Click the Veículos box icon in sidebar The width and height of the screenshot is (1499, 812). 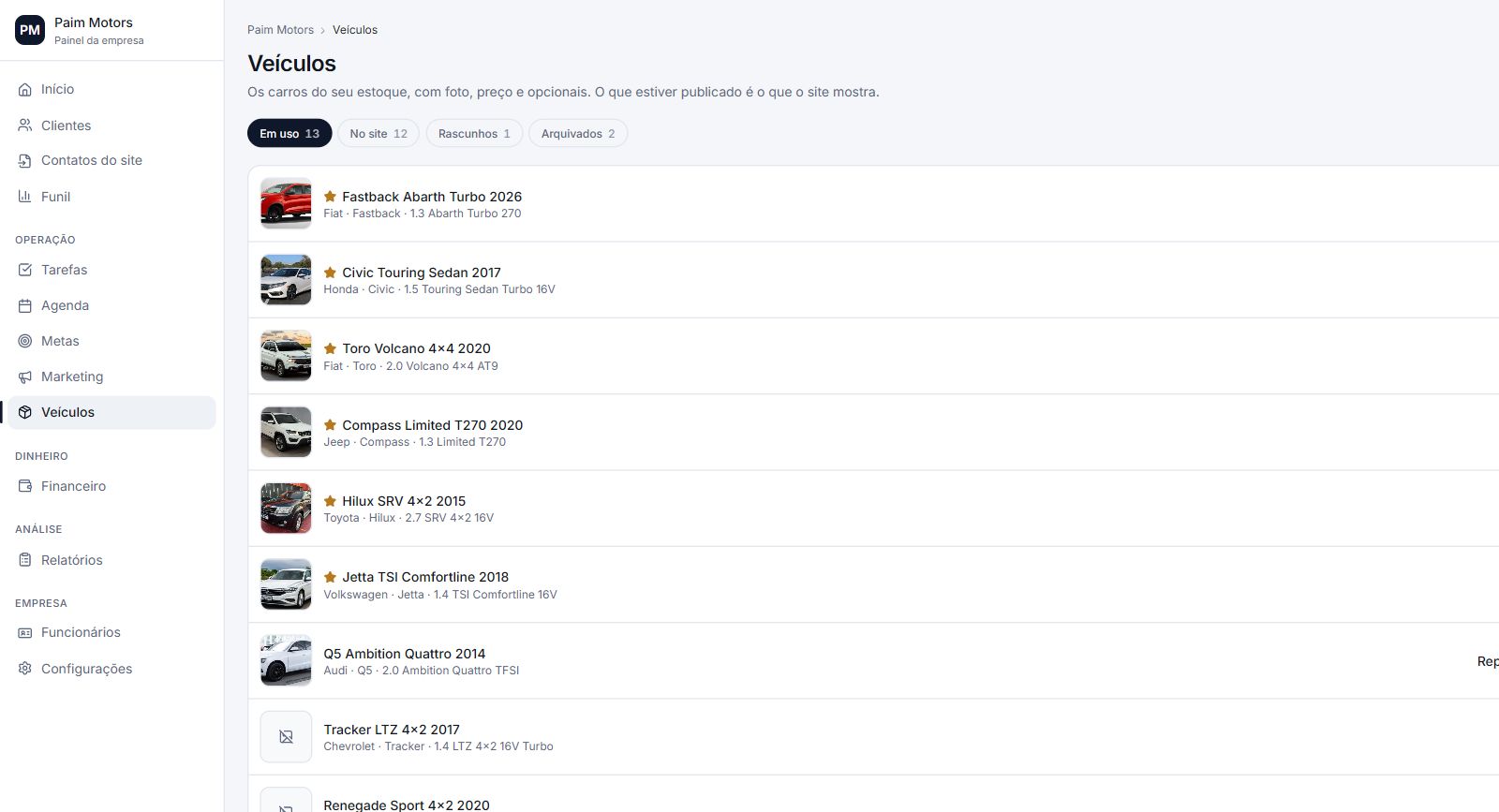25,412
